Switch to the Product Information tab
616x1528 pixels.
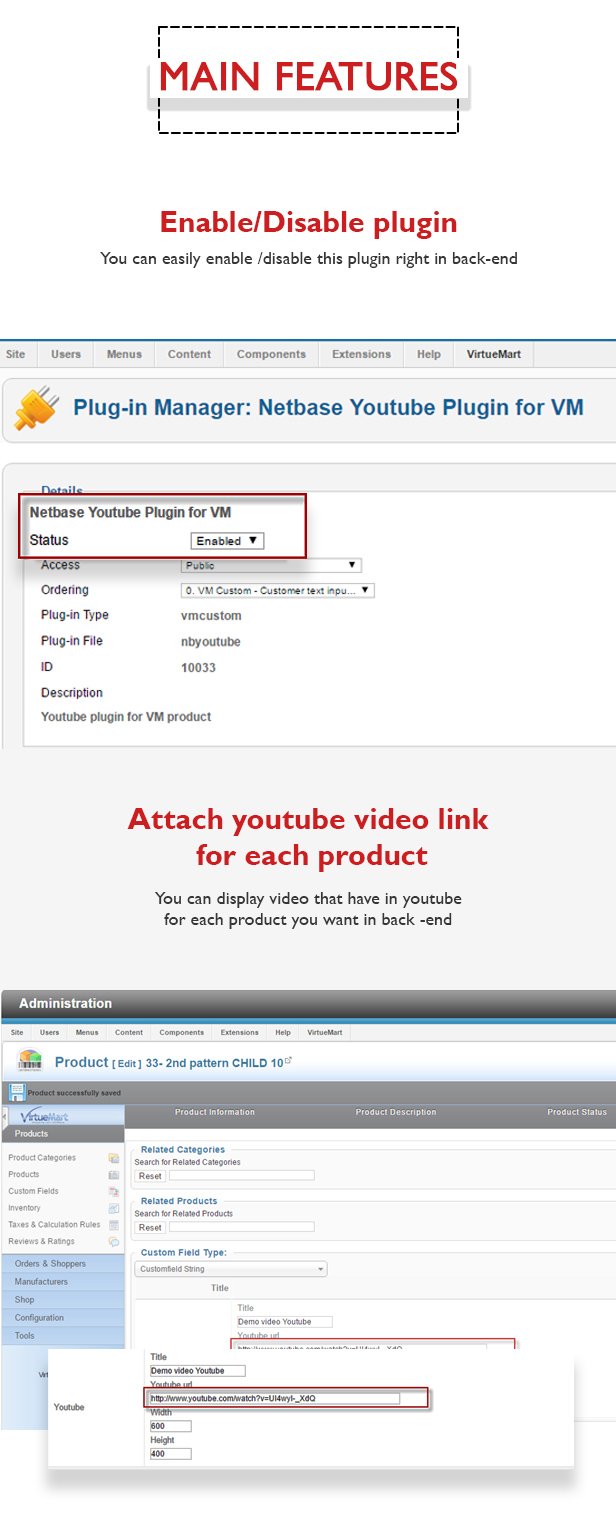click(215, 1112)
